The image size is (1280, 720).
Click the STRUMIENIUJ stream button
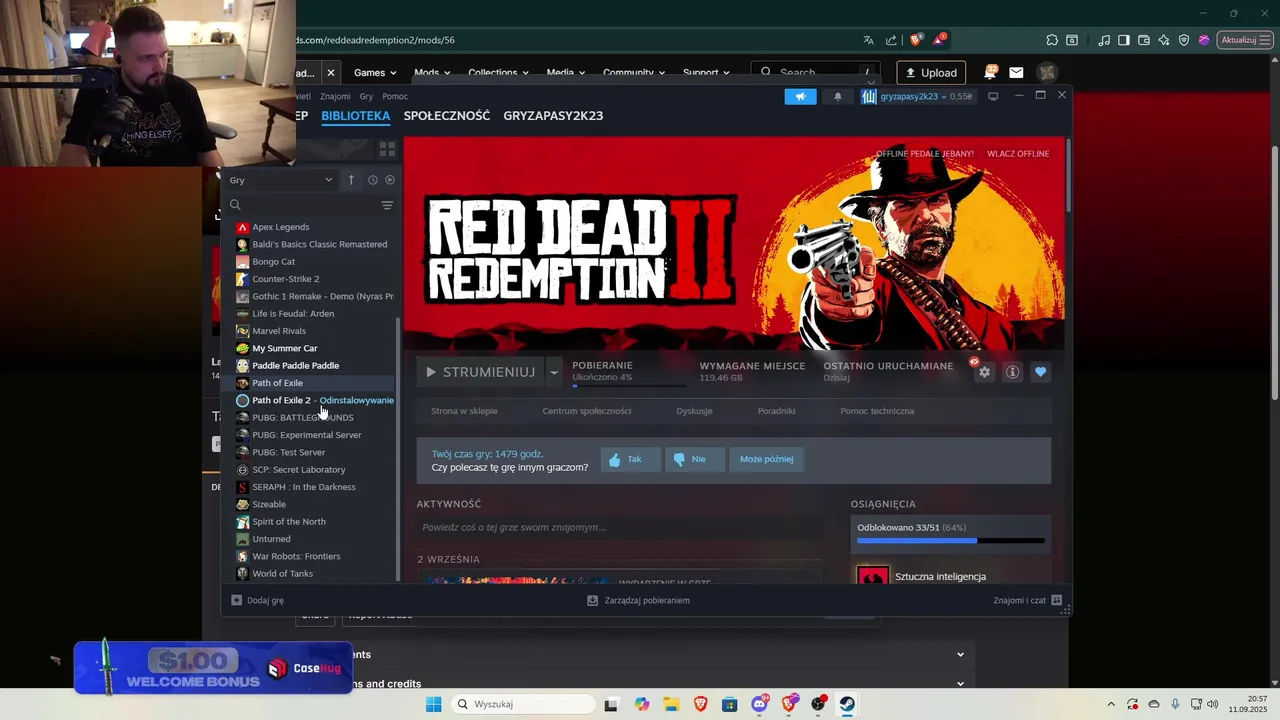click(480, 372)
